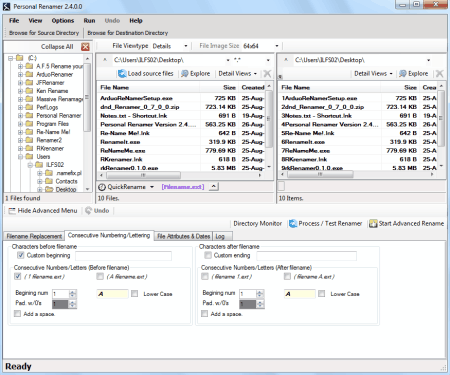Open the Options menu
Image resolution: width=450 pixels, height=375 pixels.
tap(63, 21)
